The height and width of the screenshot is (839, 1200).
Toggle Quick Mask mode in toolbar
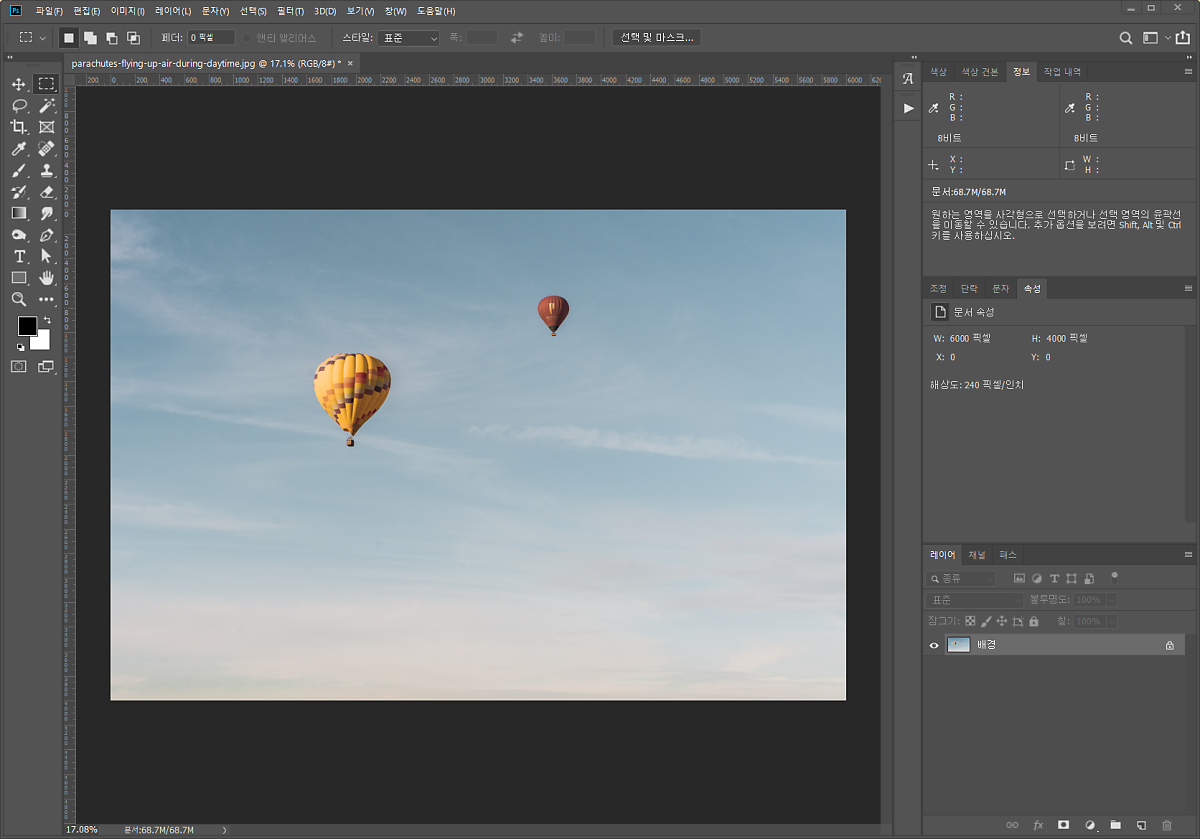[x=19, y=367]
